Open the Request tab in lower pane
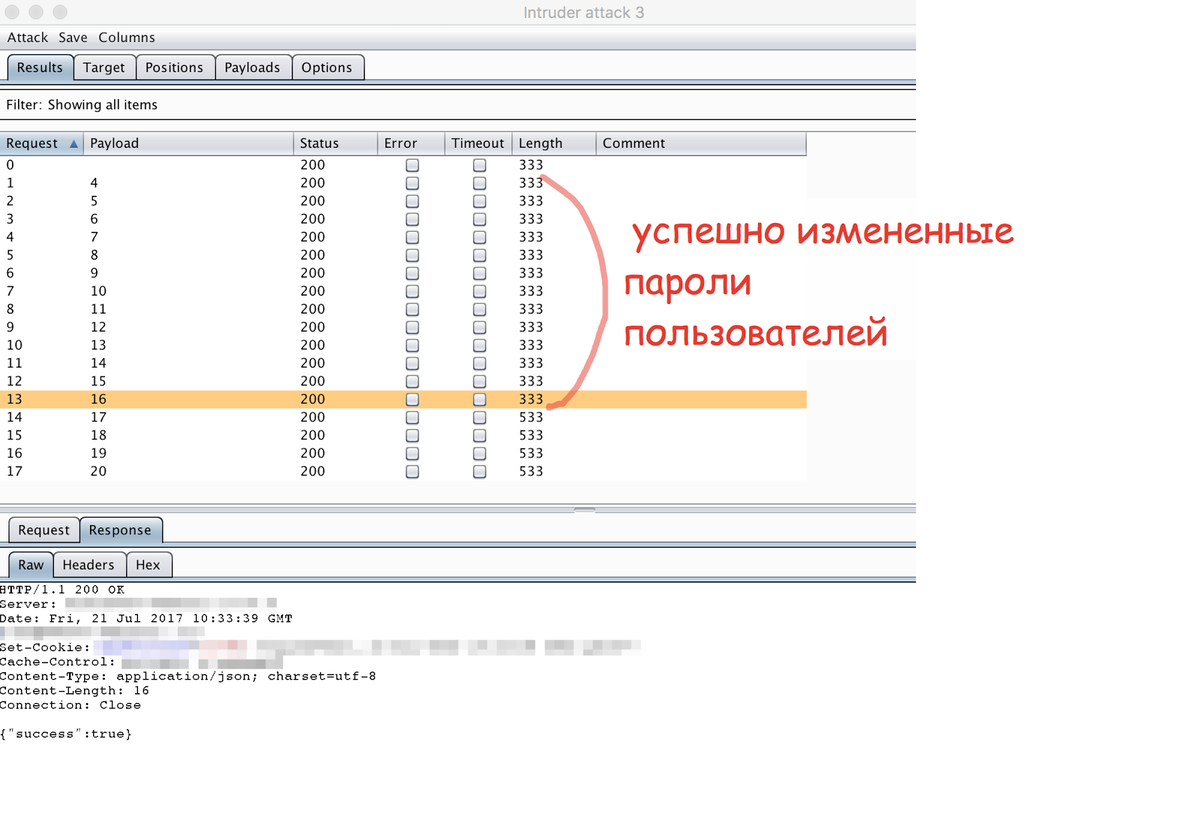Image resolution: width=1200 pixels, height=835 pixels. click(x=44, y=530)
